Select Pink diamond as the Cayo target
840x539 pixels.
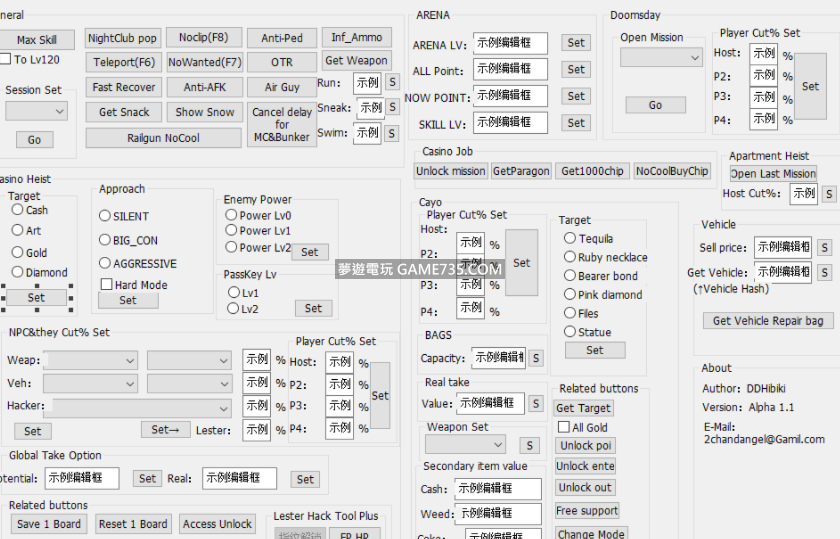[x=570, y=295]
